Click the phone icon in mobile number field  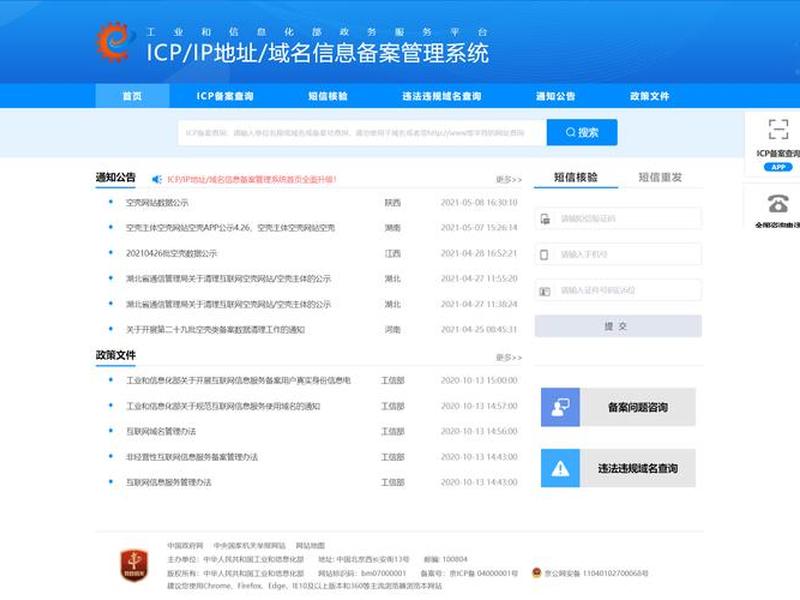pyautogui.click(x=544, y=255)
